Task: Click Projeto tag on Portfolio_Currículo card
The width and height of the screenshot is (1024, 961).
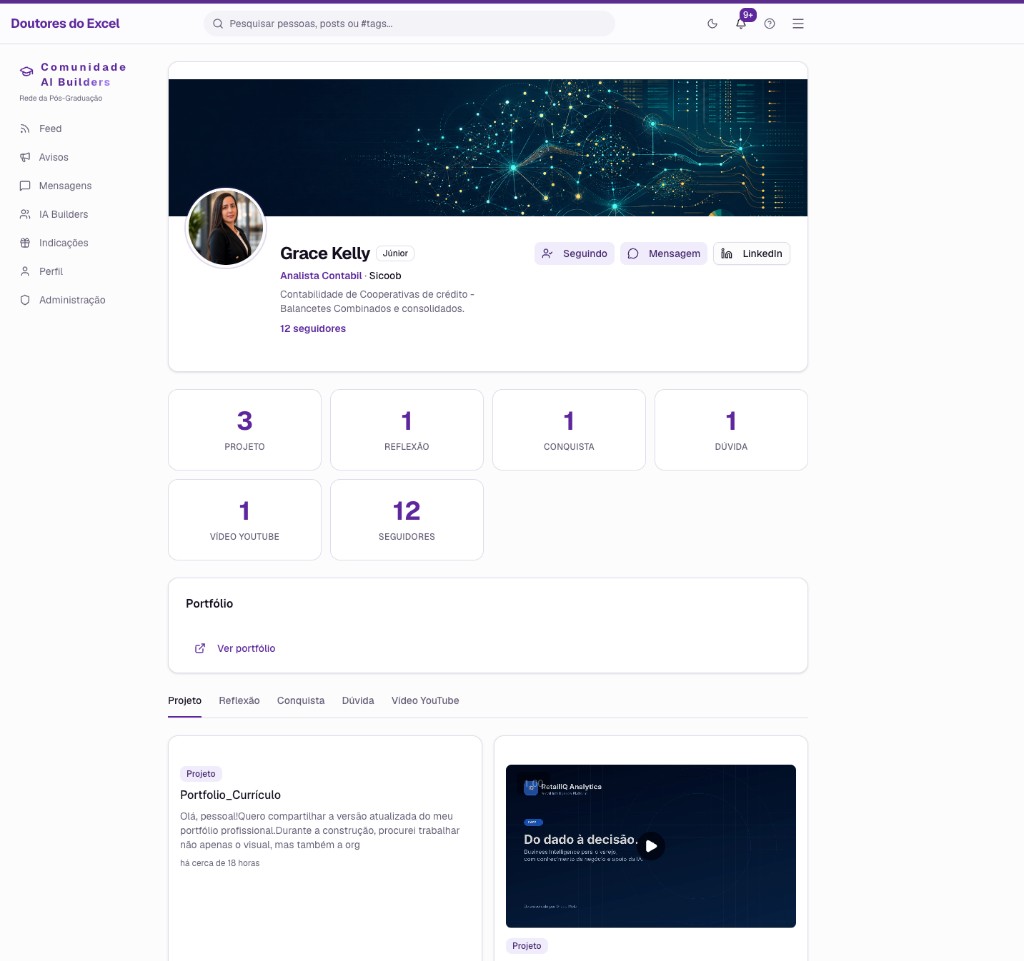Action: pyautogui.click(x=200, y=774)
